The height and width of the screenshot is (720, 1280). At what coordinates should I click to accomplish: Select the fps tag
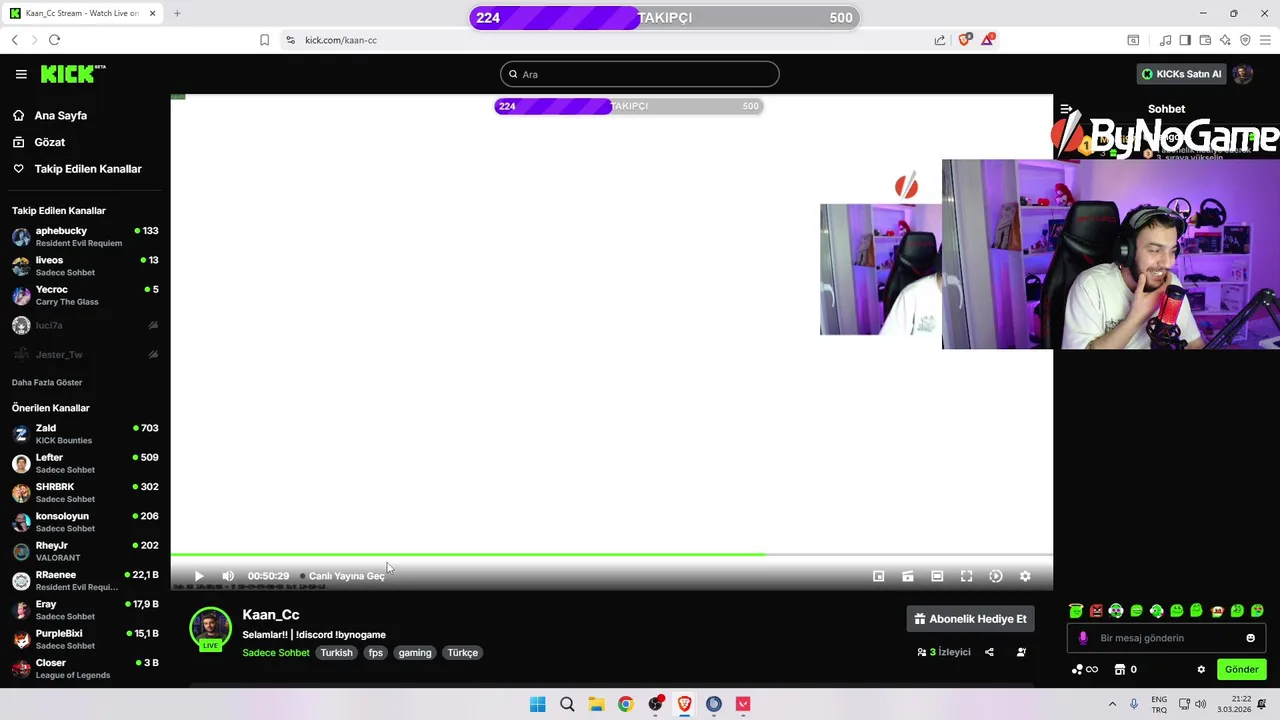pyautogui.click(x=375, y=653)
